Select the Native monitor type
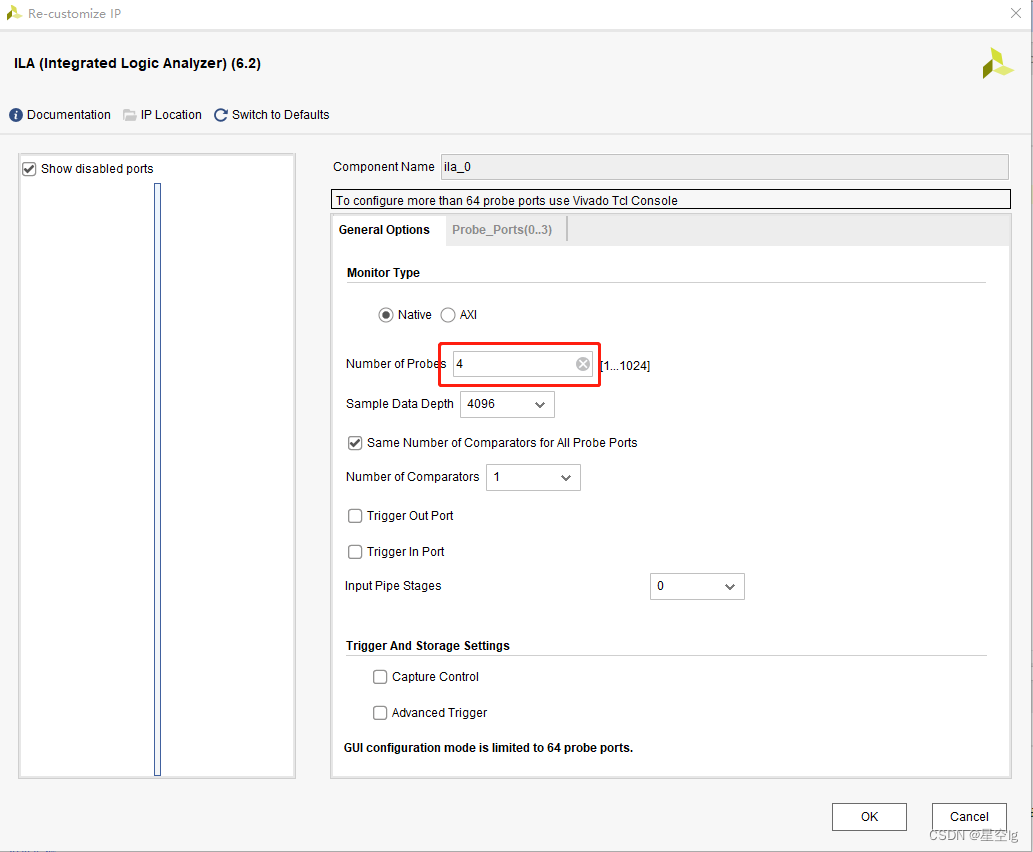The height and width of the screenshot is (852, 1033). coord(386,315)
